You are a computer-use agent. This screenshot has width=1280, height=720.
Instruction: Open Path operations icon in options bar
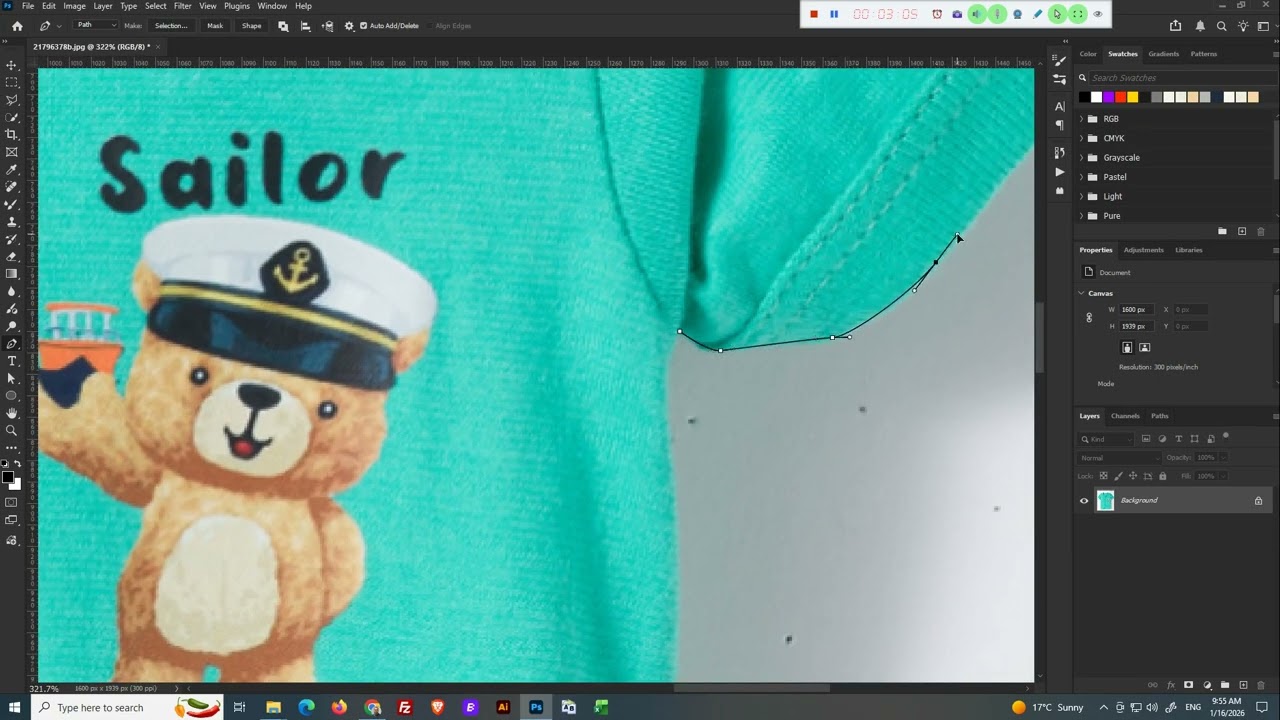(x=283, y=26)
